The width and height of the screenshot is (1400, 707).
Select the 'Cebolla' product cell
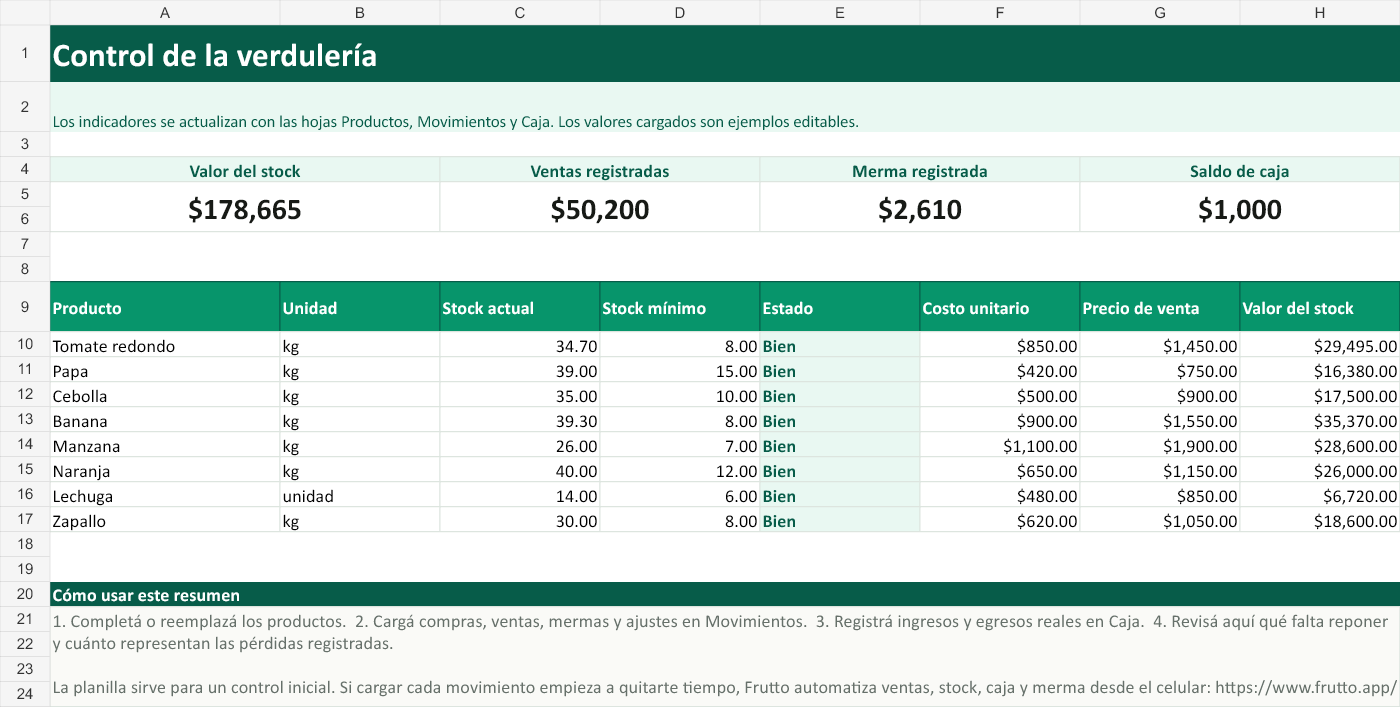165,395
